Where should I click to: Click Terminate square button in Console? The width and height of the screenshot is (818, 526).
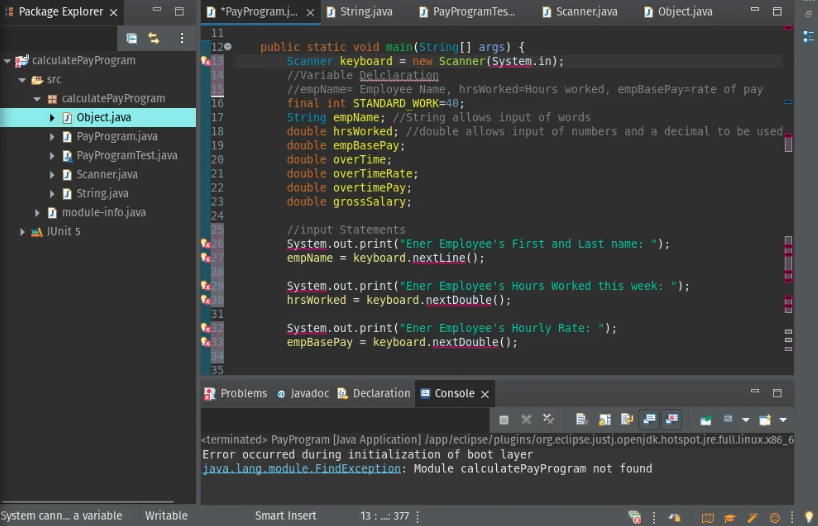point(503,420)
